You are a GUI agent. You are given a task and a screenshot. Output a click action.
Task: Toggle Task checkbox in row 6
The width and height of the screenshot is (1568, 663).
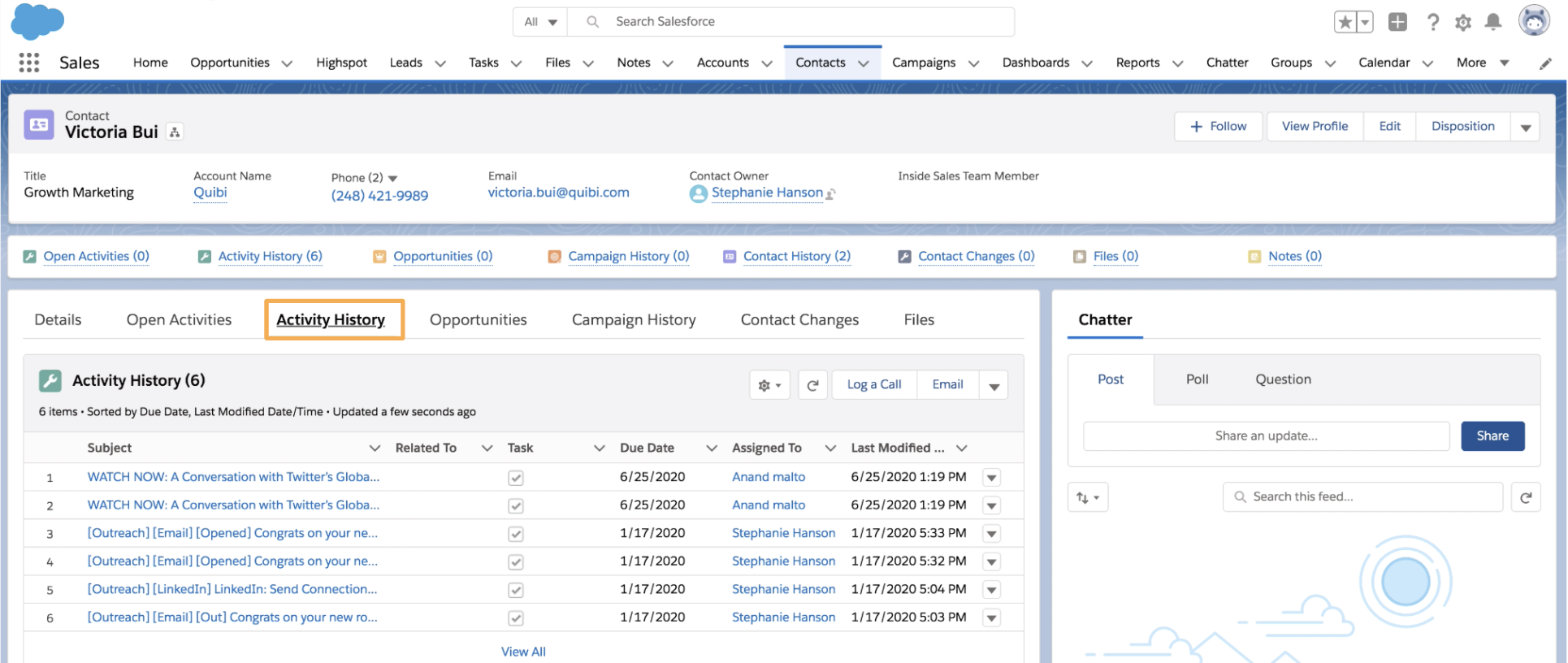[516, 618]
